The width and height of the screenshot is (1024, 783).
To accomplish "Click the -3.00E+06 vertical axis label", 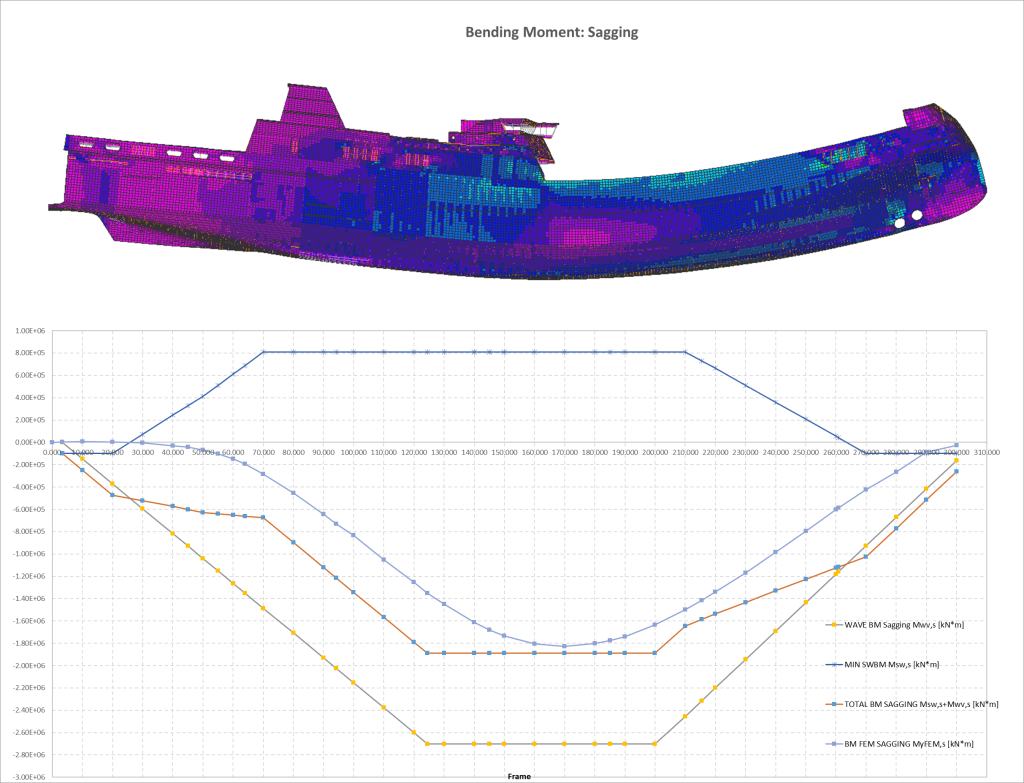I will (x=29, y=778).
